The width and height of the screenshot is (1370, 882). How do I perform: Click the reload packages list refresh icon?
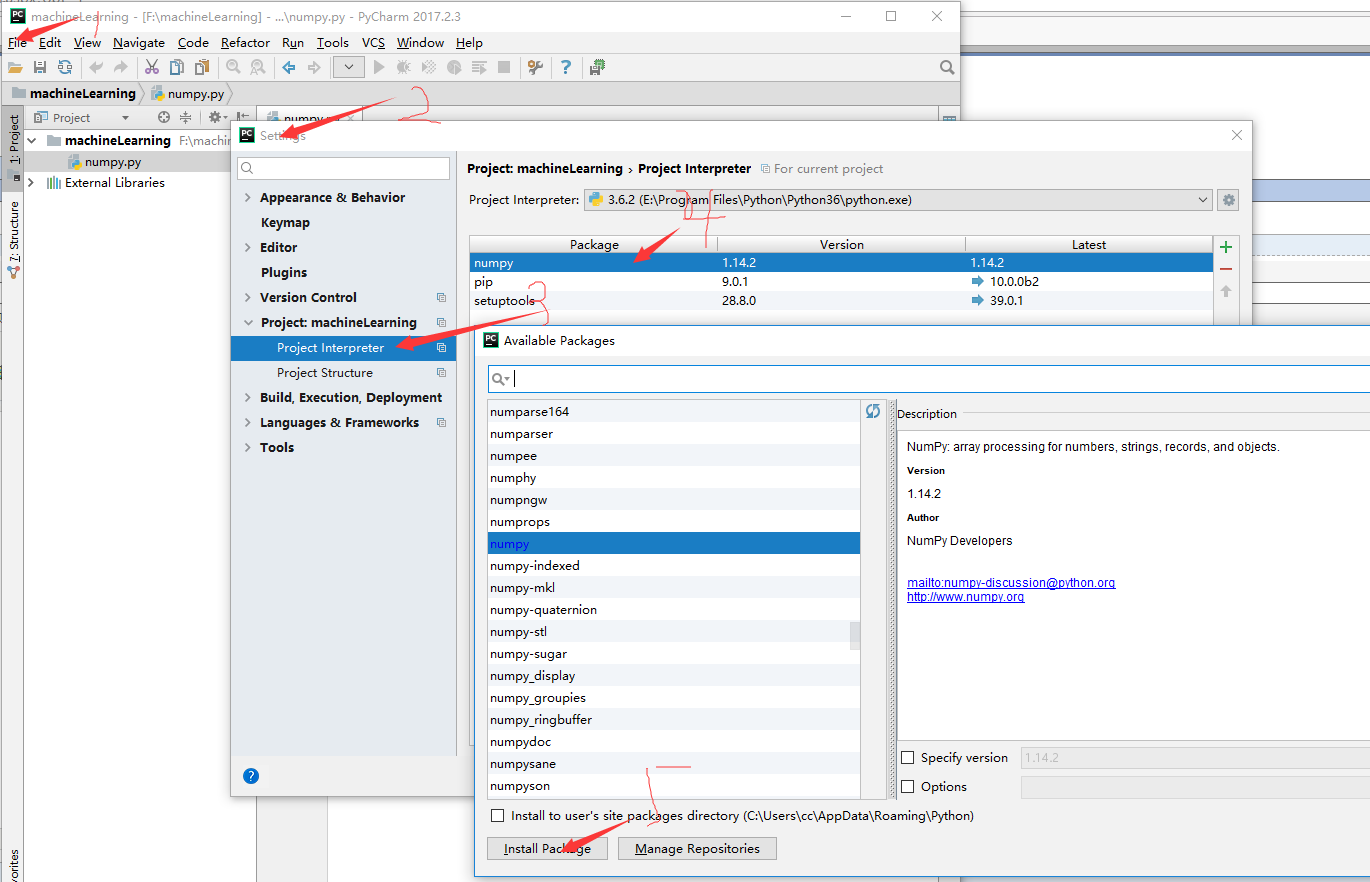click(873, 411)
